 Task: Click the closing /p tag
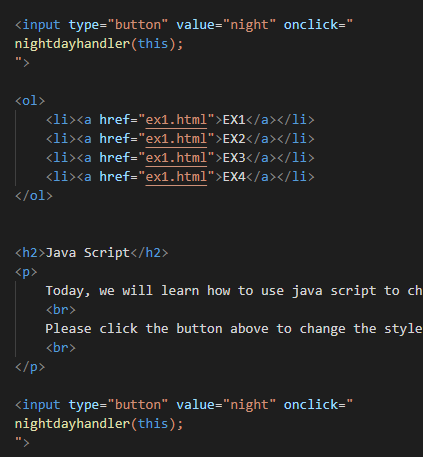(30, 367)
